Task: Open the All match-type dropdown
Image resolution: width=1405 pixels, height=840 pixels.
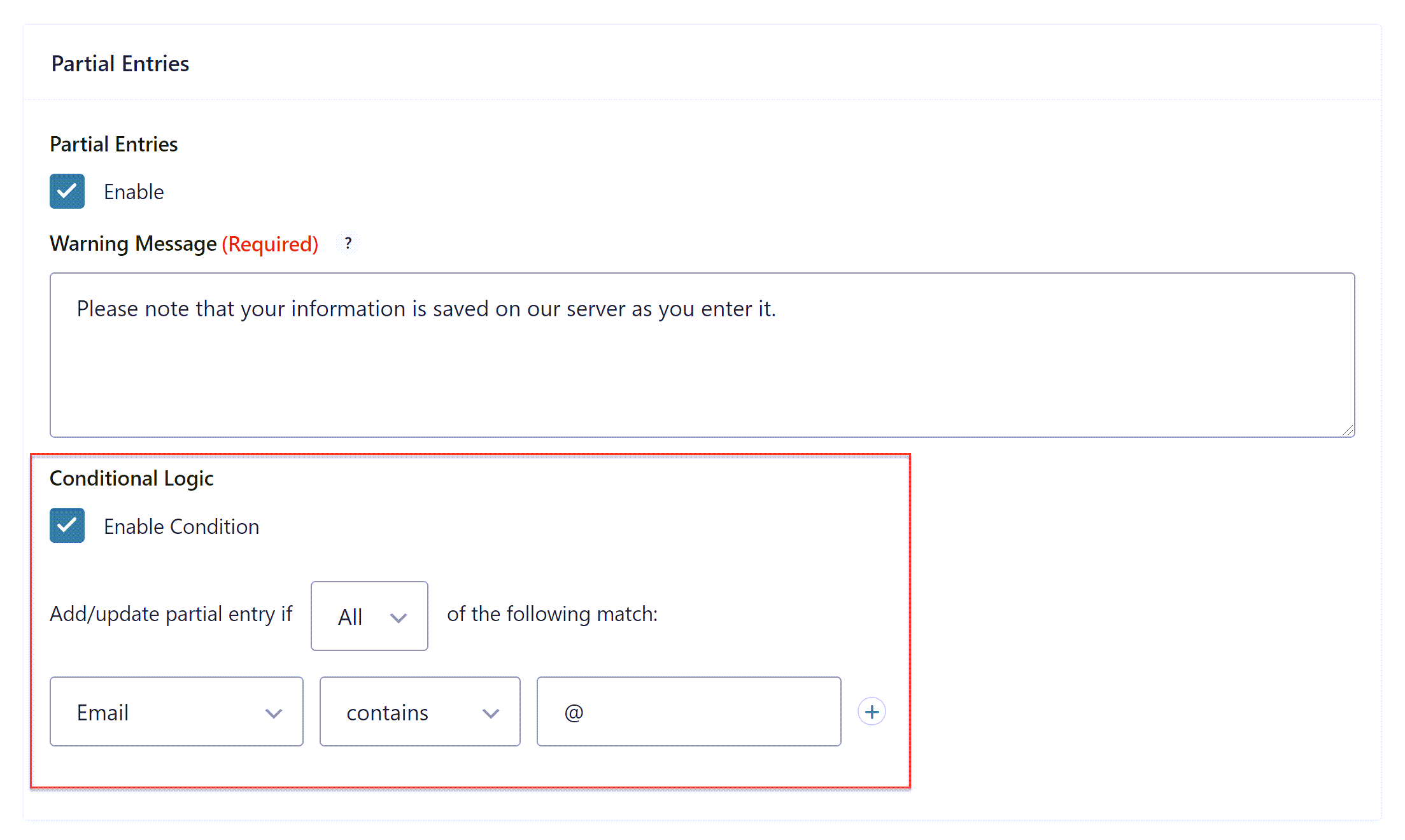Action: click(x=369, y=616)
